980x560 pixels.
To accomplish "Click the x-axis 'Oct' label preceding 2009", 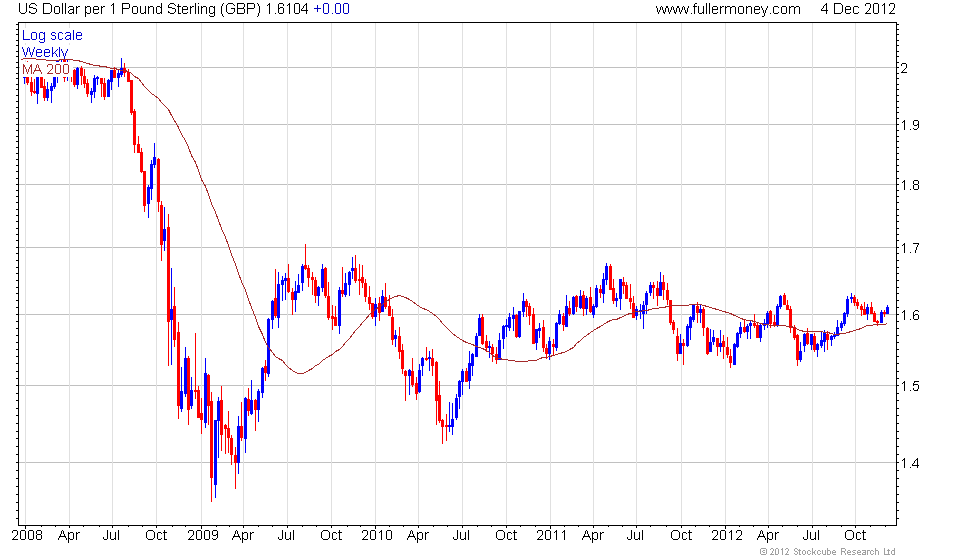I will tap(156, 535).
